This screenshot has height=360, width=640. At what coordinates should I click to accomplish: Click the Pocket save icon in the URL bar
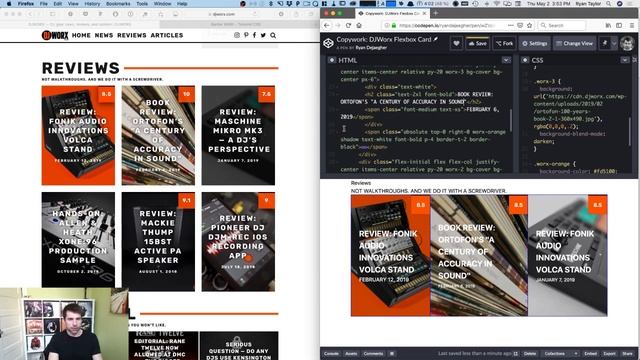click(x=520, y=25)
